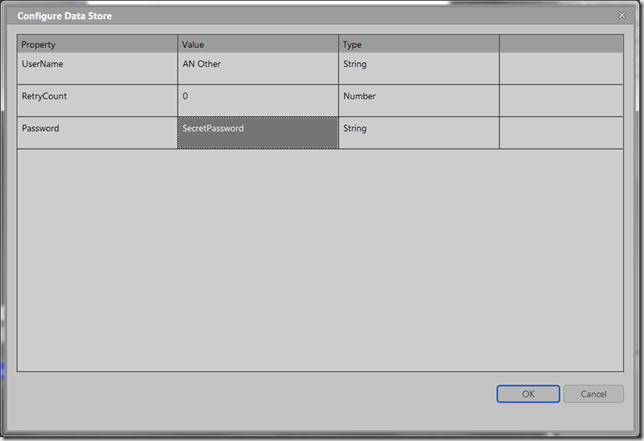Click the OK button
Screen dimensions: 644x441
[528, 394]
